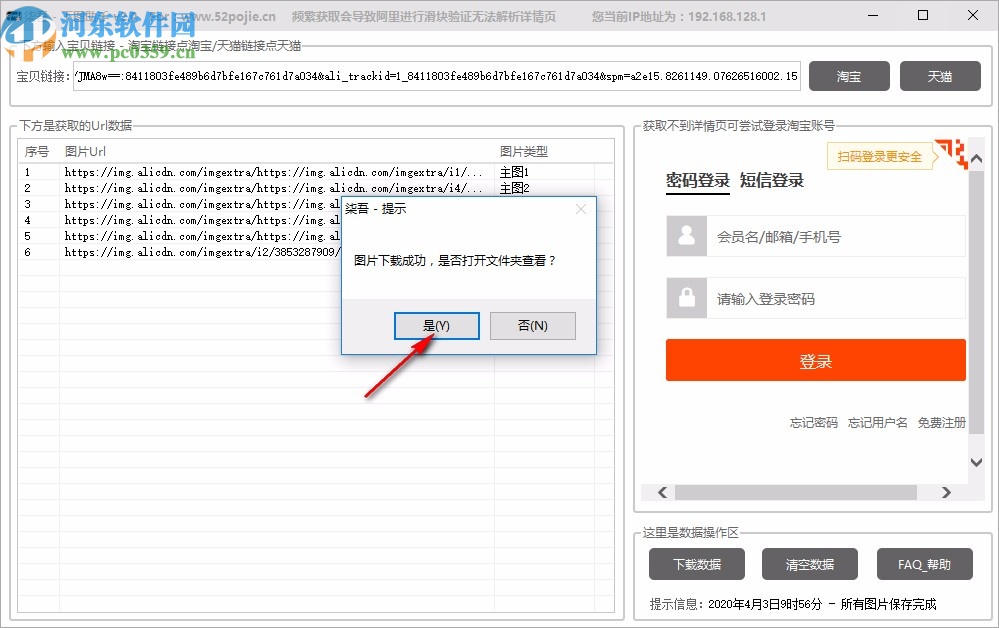Click the status text 所有图片保存完成

pos(888,604)
